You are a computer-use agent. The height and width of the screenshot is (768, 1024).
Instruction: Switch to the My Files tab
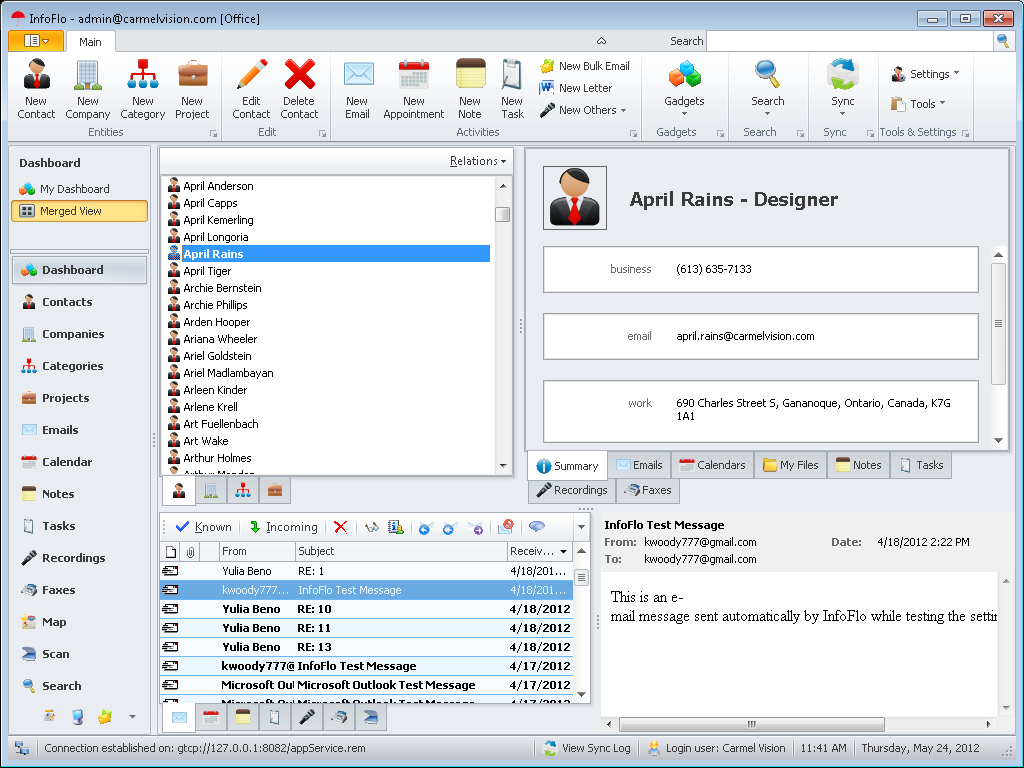tap(790, 465)
